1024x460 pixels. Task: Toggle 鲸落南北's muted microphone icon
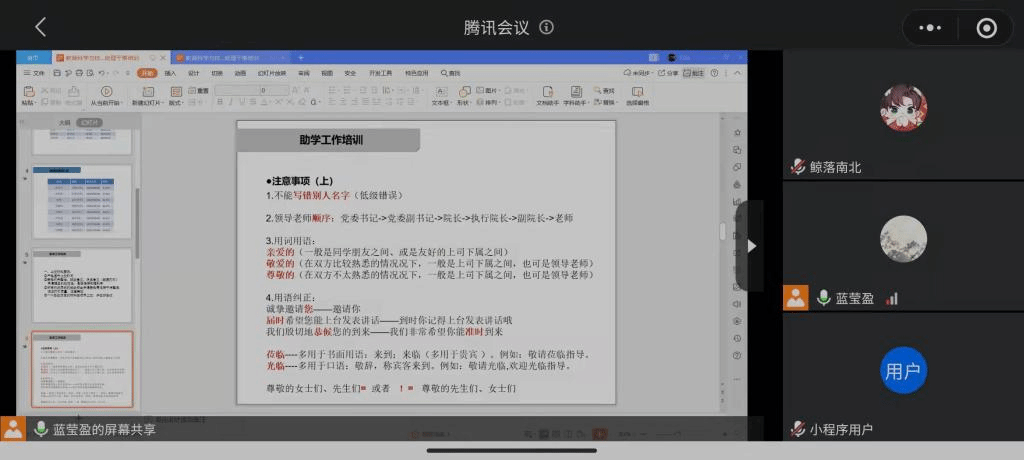pyautogui.click(x=798, y=167)
